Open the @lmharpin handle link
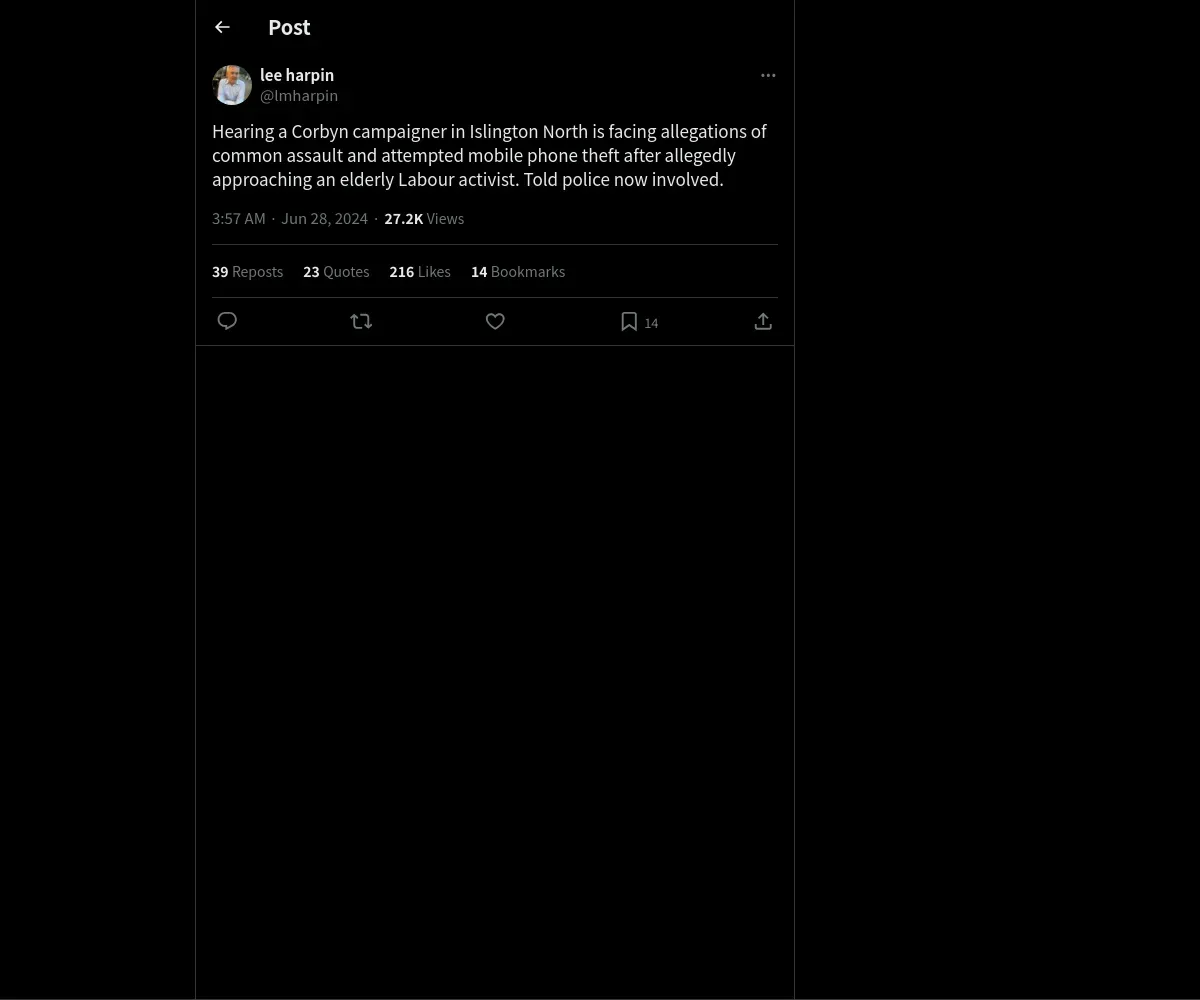 299,96
